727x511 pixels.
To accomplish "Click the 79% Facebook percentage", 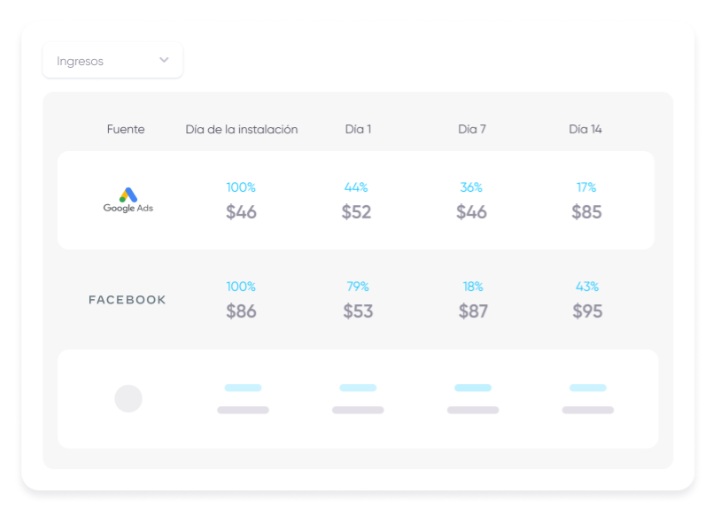I will click(x=358, y=287).
